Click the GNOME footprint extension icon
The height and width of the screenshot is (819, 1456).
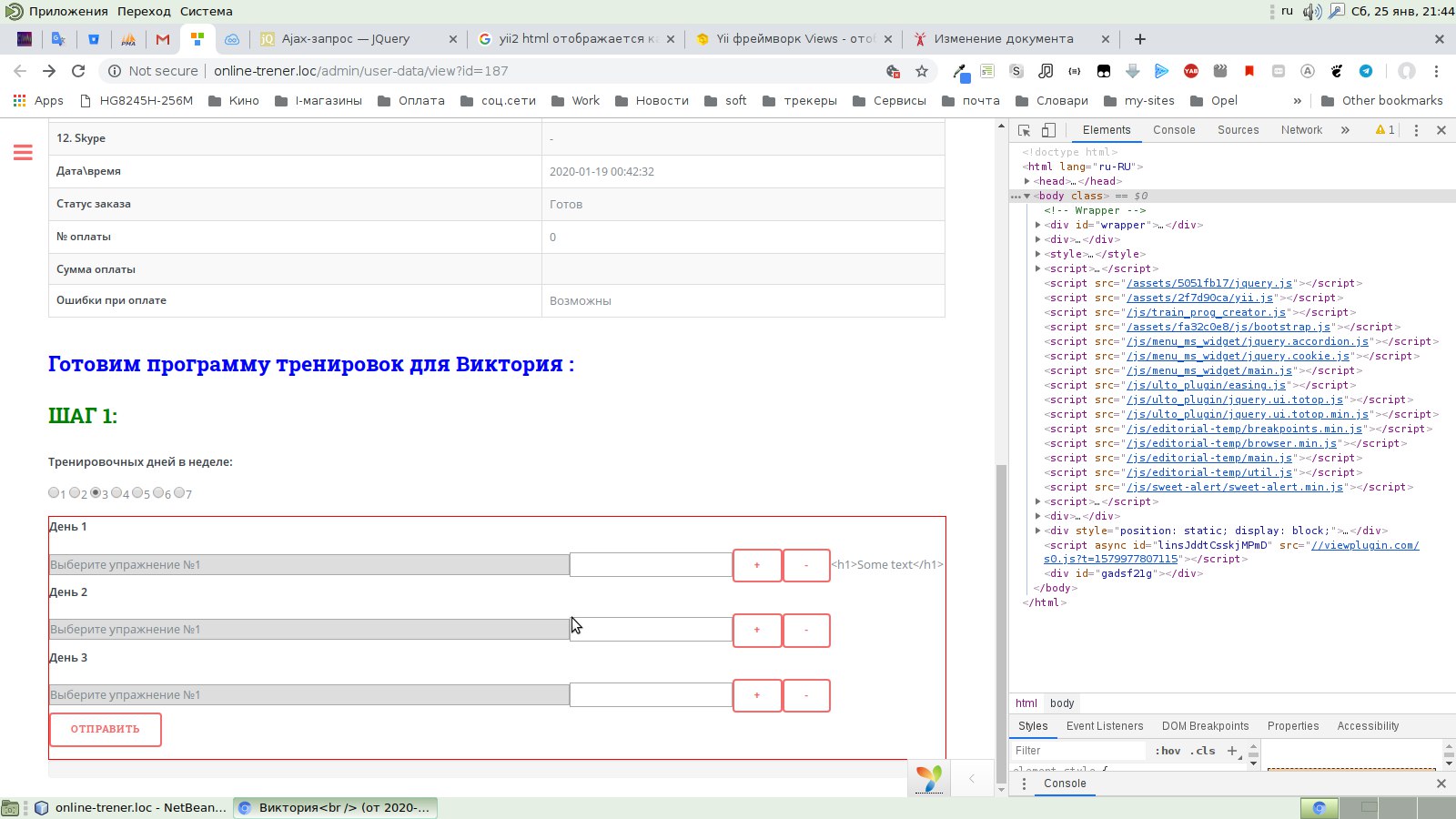[1337, 71]
